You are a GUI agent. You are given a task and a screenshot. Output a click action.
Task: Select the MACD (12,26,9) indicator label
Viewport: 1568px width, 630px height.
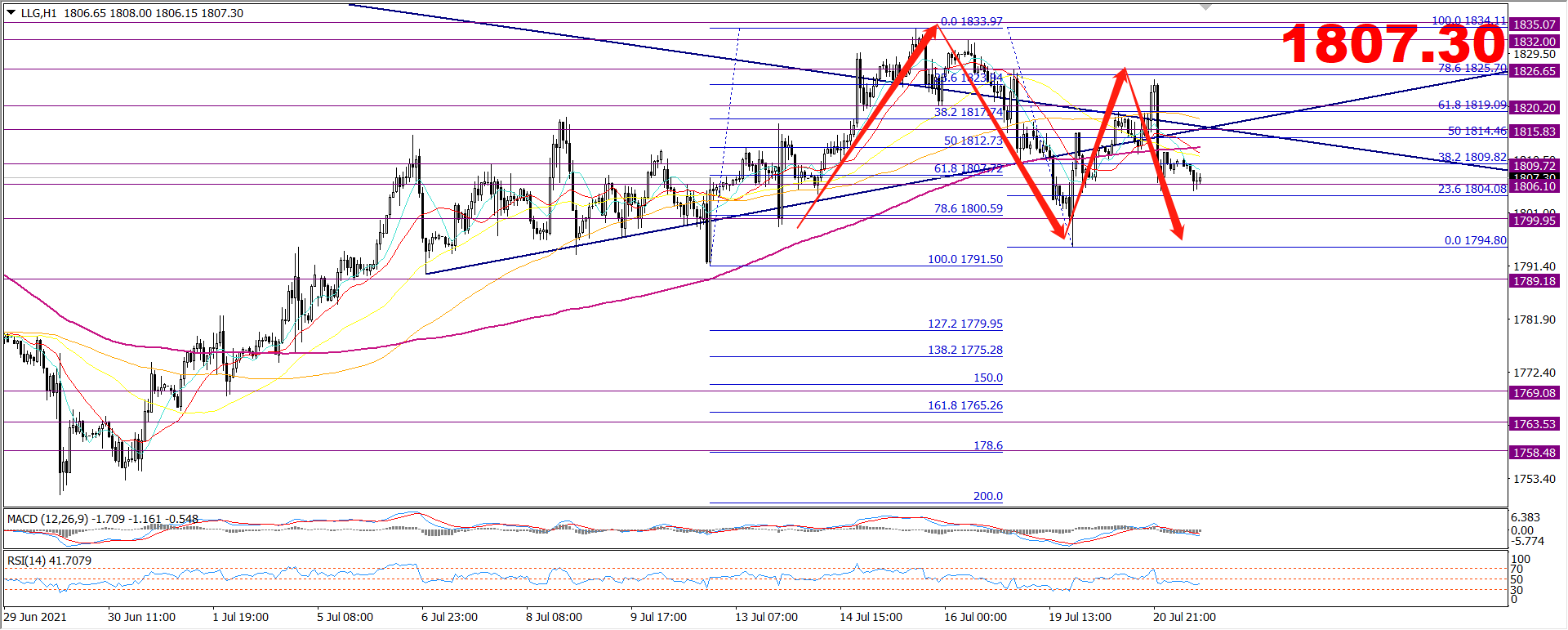102,519
